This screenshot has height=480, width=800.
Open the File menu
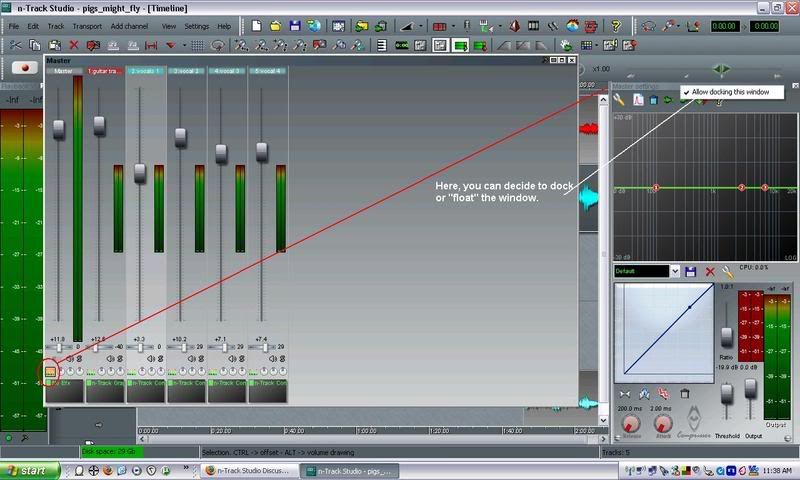[x=14, y=26]
